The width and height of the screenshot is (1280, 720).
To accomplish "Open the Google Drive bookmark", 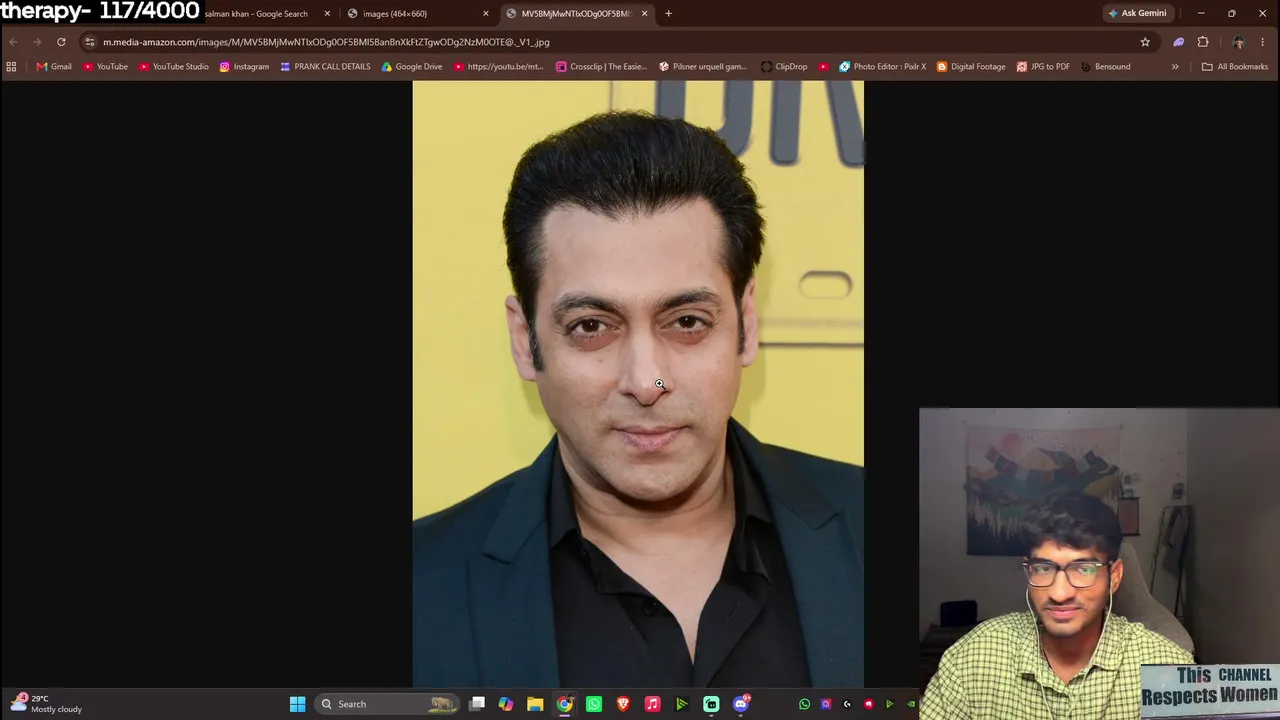I will tap(412, 67).
